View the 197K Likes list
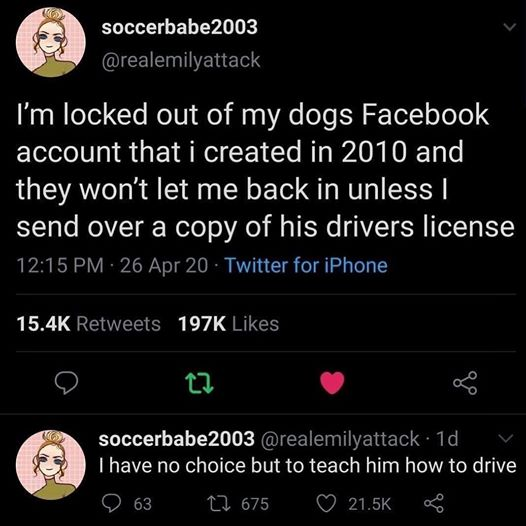 228,324
